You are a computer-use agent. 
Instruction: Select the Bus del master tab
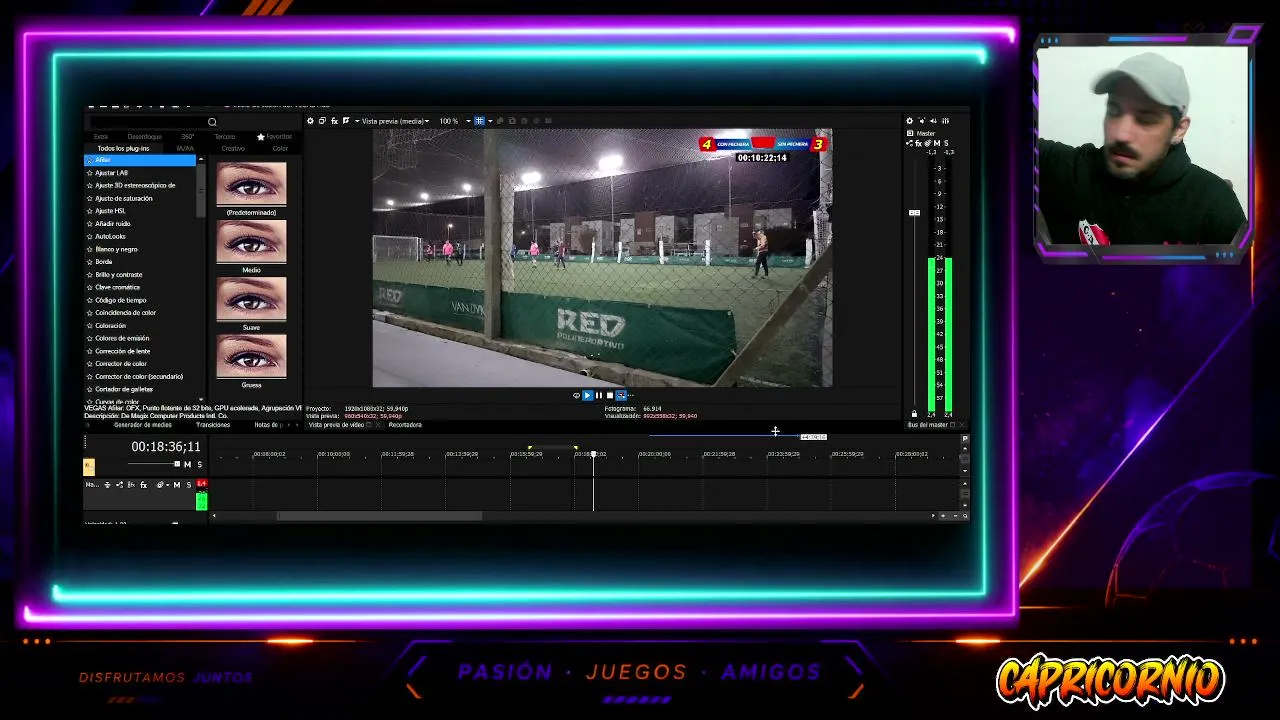(x=927, y=425)
